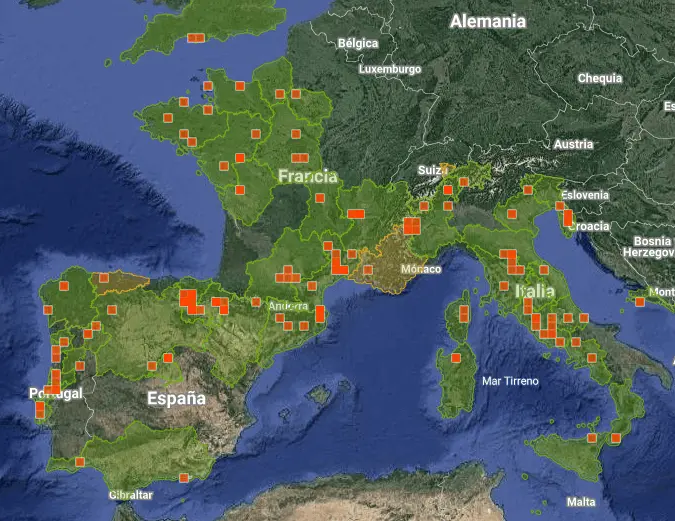The height and width of the screenshot is (521, 675).
Task: Click the marker left of Montenegro label
Action: tap(639, 301)
